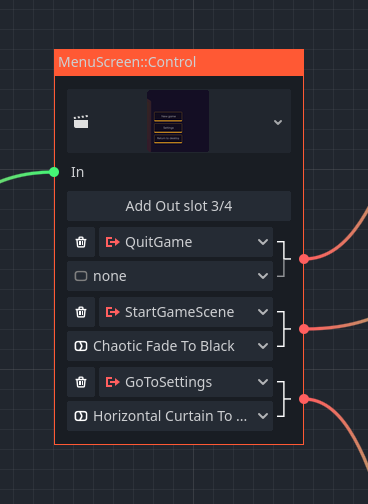
Task: Open the GoToSettings signal dropdown
Action: click(186, 382)
